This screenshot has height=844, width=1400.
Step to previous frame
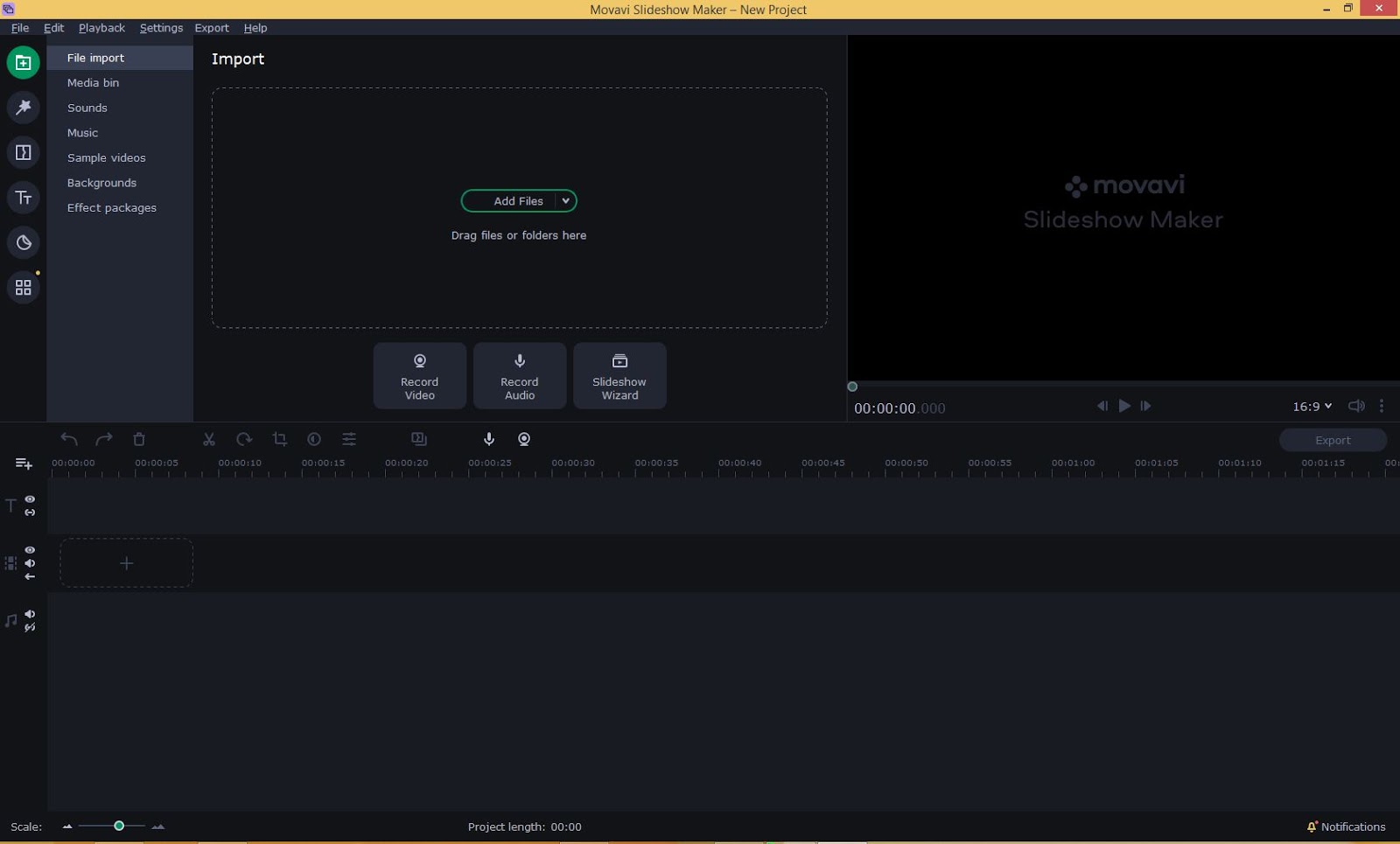(x=1102, y=406)
